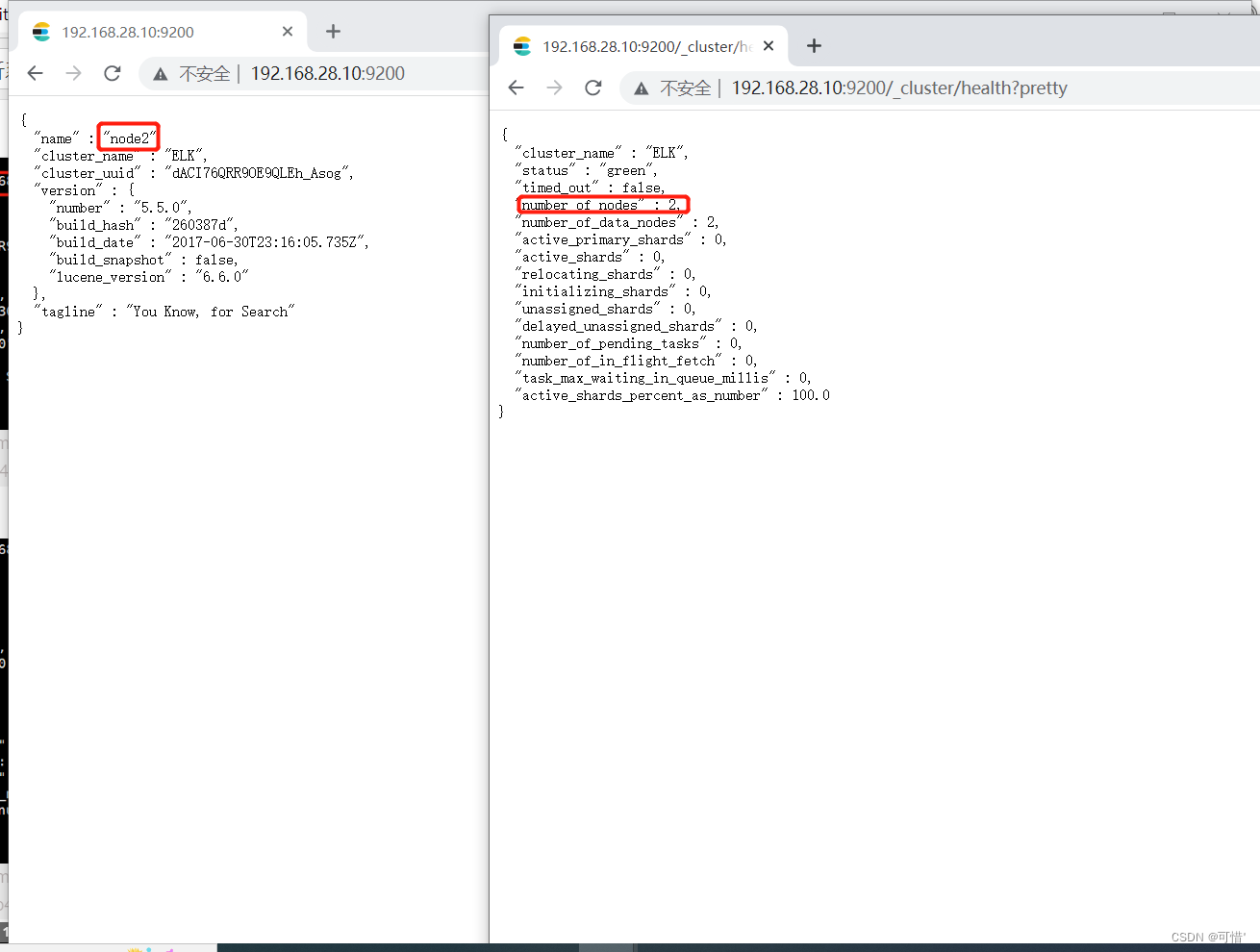Go back in the cluster health window

[517, 88]
